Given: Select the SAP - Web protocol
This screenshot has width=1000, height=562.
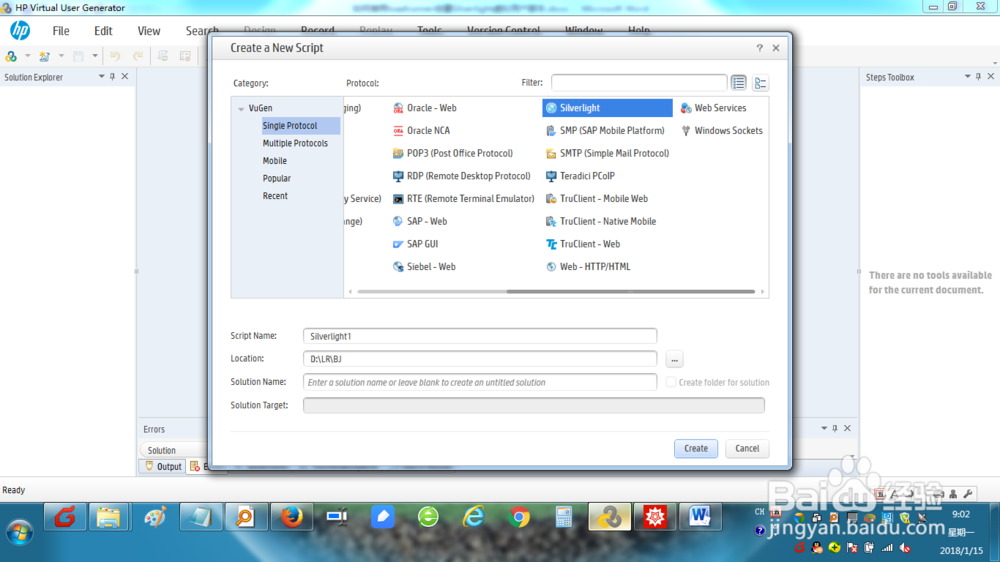Looking at the screenshot, I should click(420, 221).
